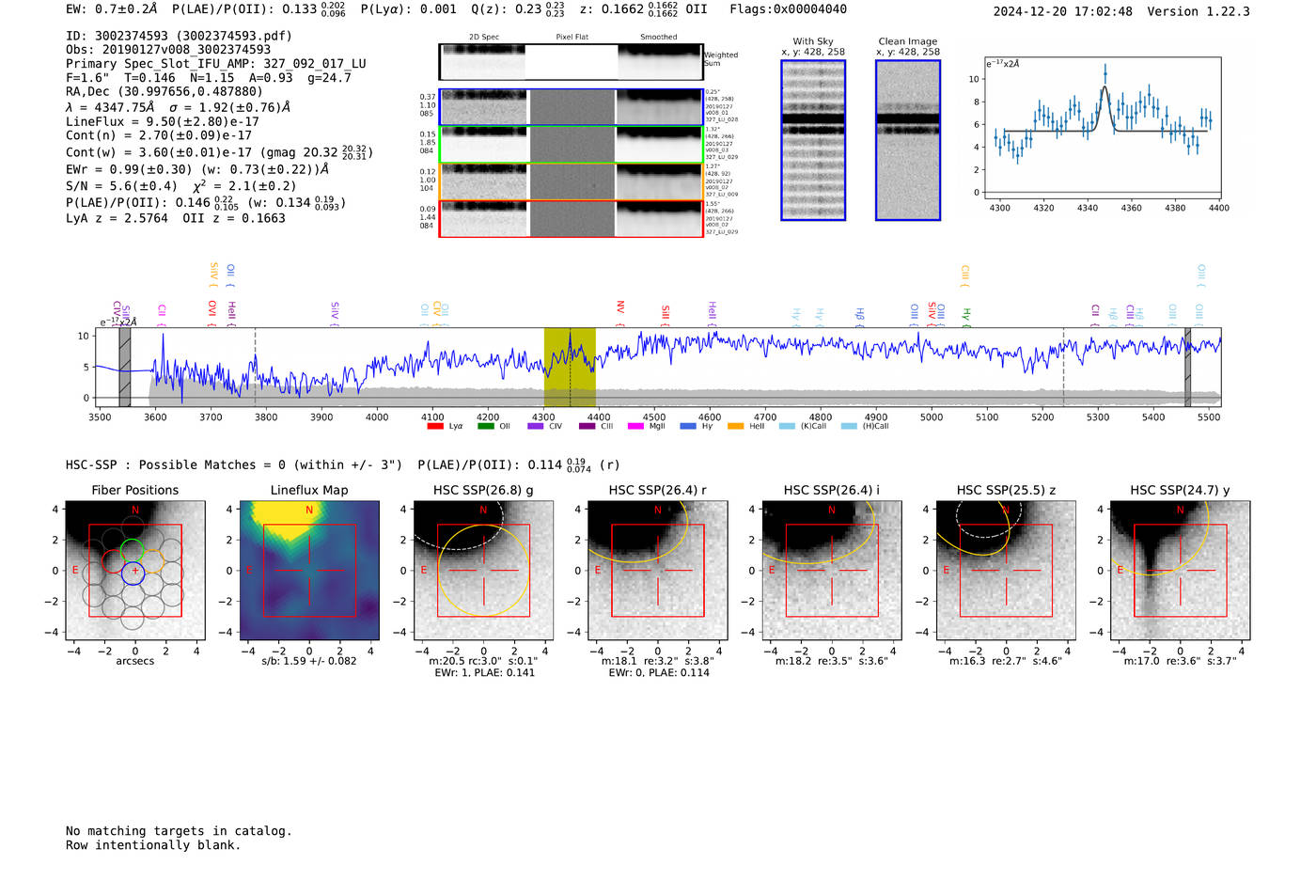Click the green fiber circle in Fiber Positions
1316x896 pixels.
coord(133,551)
